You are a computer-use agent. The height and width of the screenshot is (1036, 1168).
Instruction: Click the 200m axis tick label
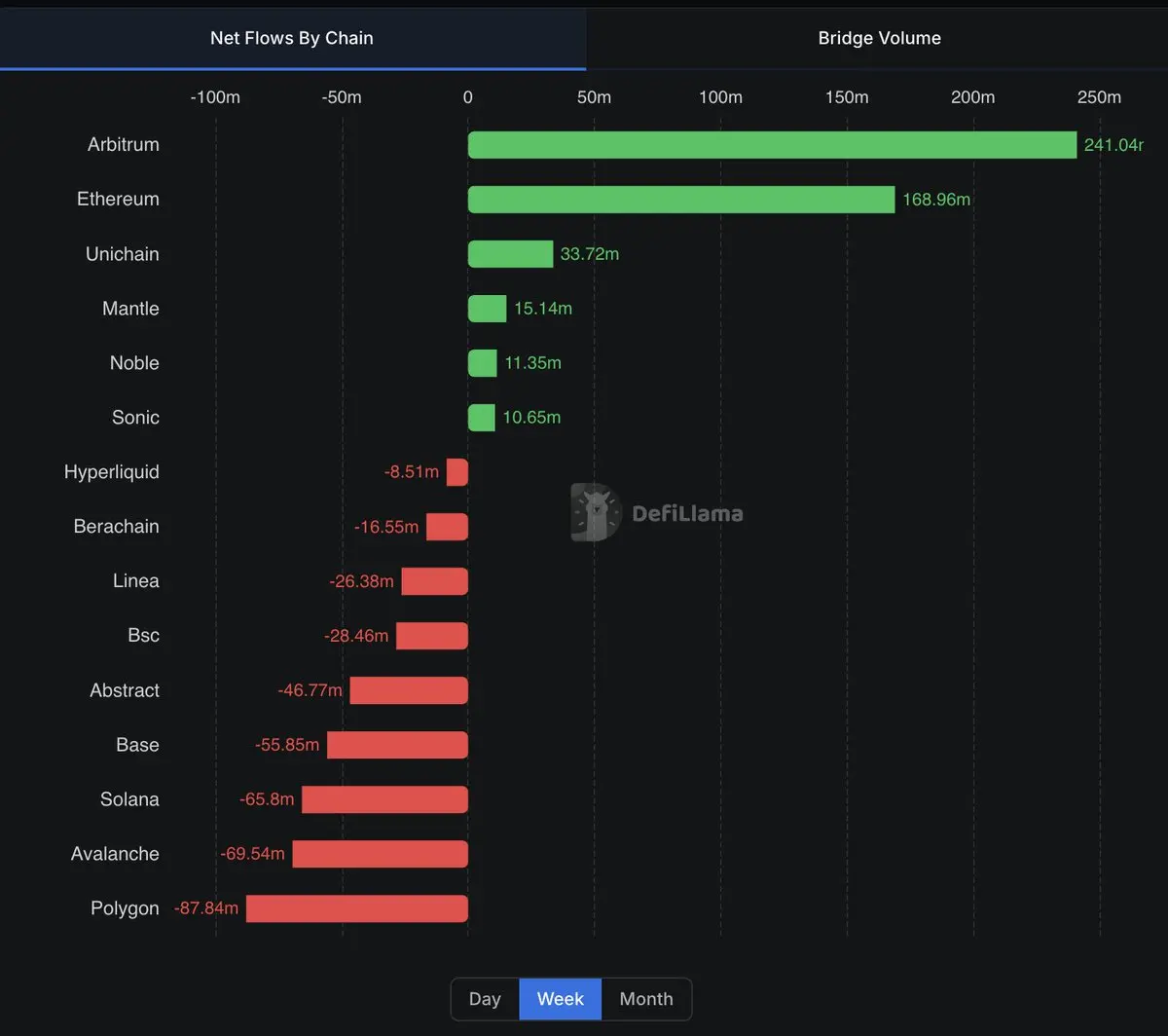pyautogui.click(x=973, y=97)
